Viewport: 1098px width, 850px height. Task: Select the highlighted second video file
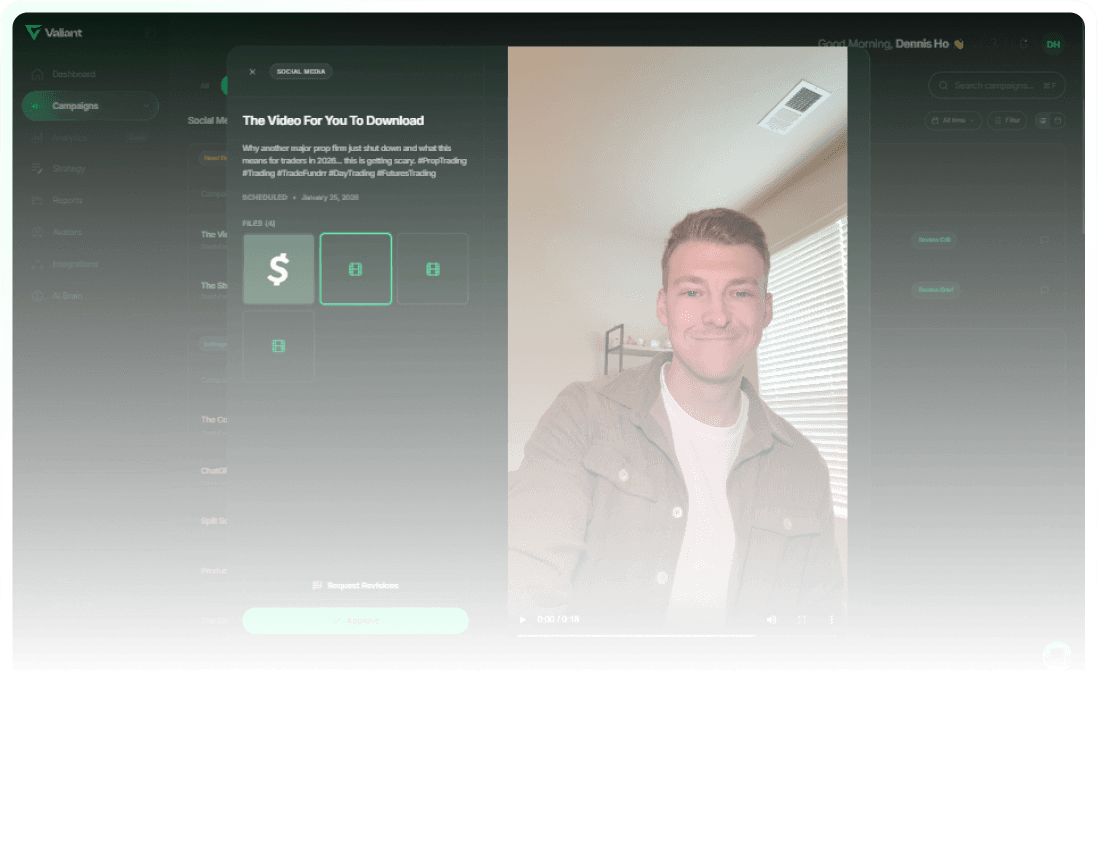(356, 269)
